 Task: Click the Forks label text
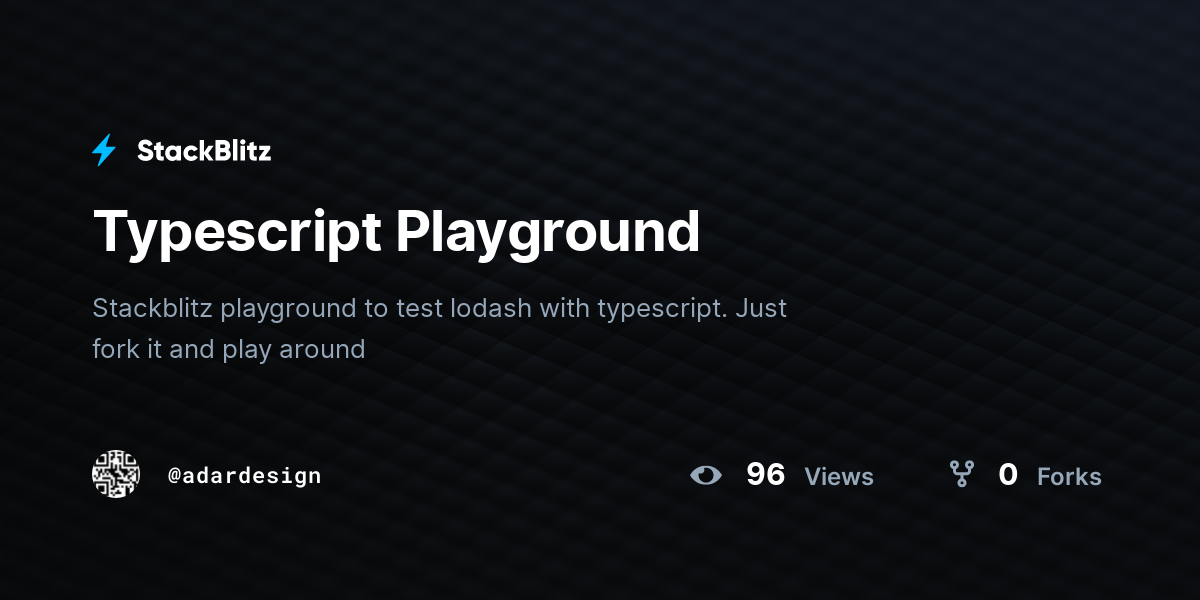[1069, 477]
